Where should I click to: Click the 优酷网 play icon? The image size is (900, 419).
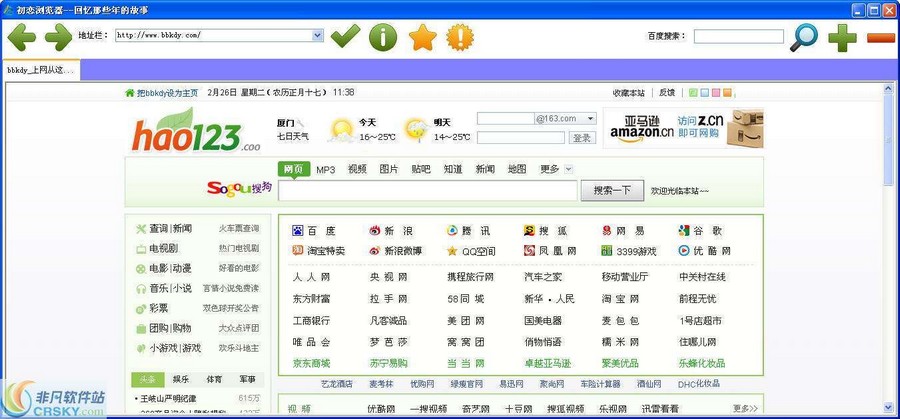pos(684,251)
